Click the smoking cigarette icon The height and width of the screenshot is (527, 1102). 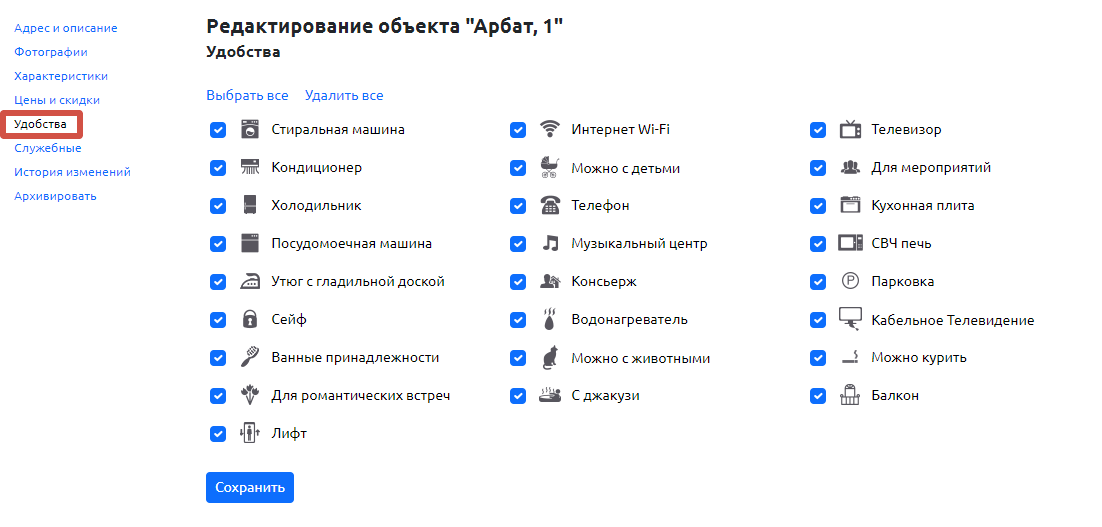click(x=850, y=358)
